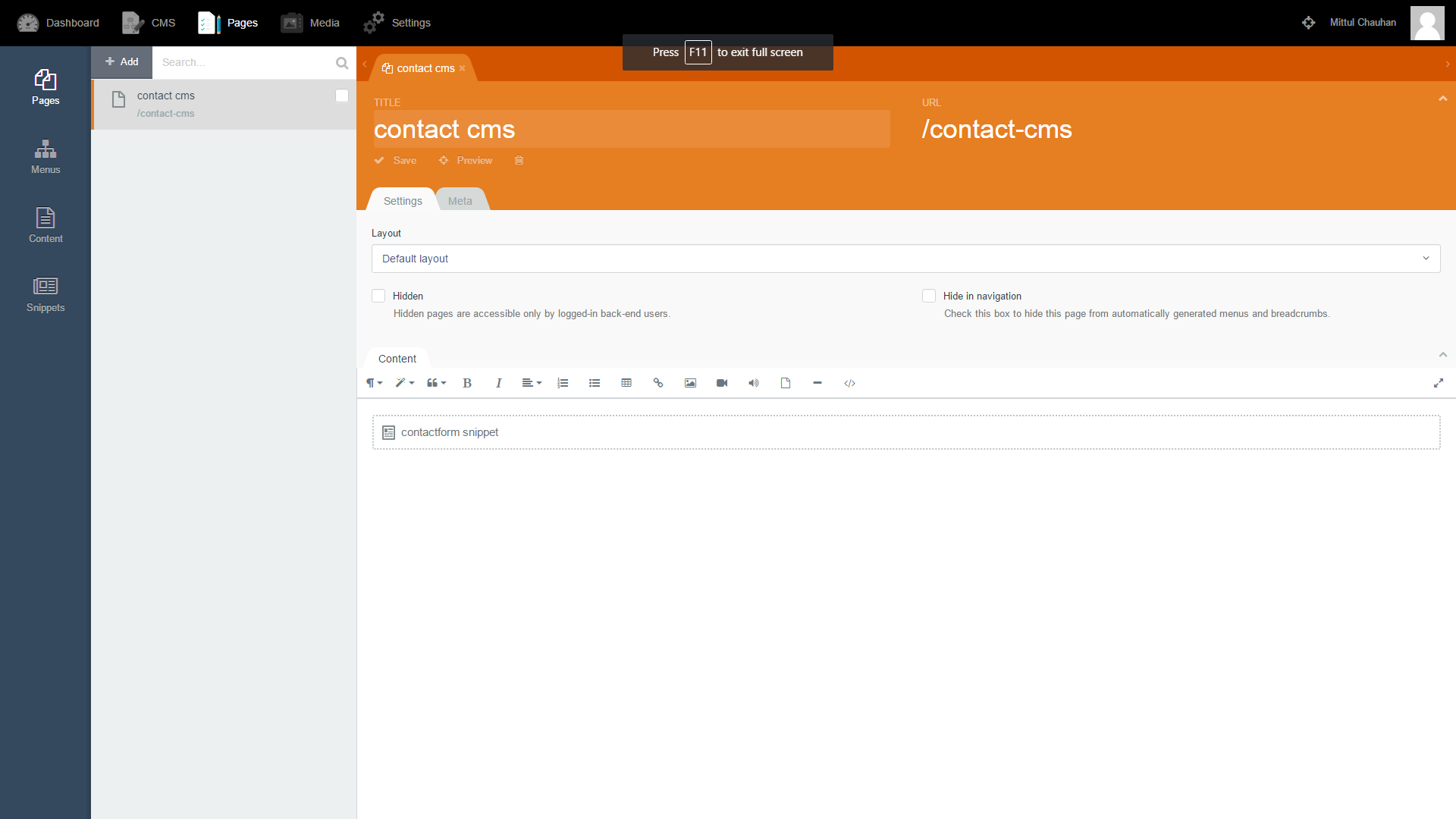
Task: Expand the Layout dropdown
Action: click(x=1427, y=258)
